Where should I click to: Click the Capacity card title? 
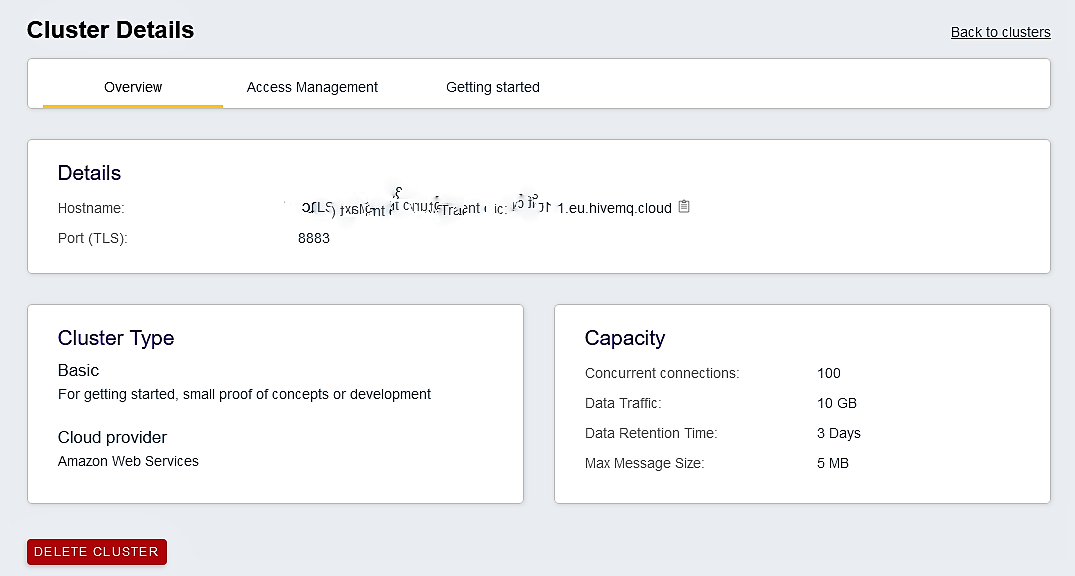point(625,338)
